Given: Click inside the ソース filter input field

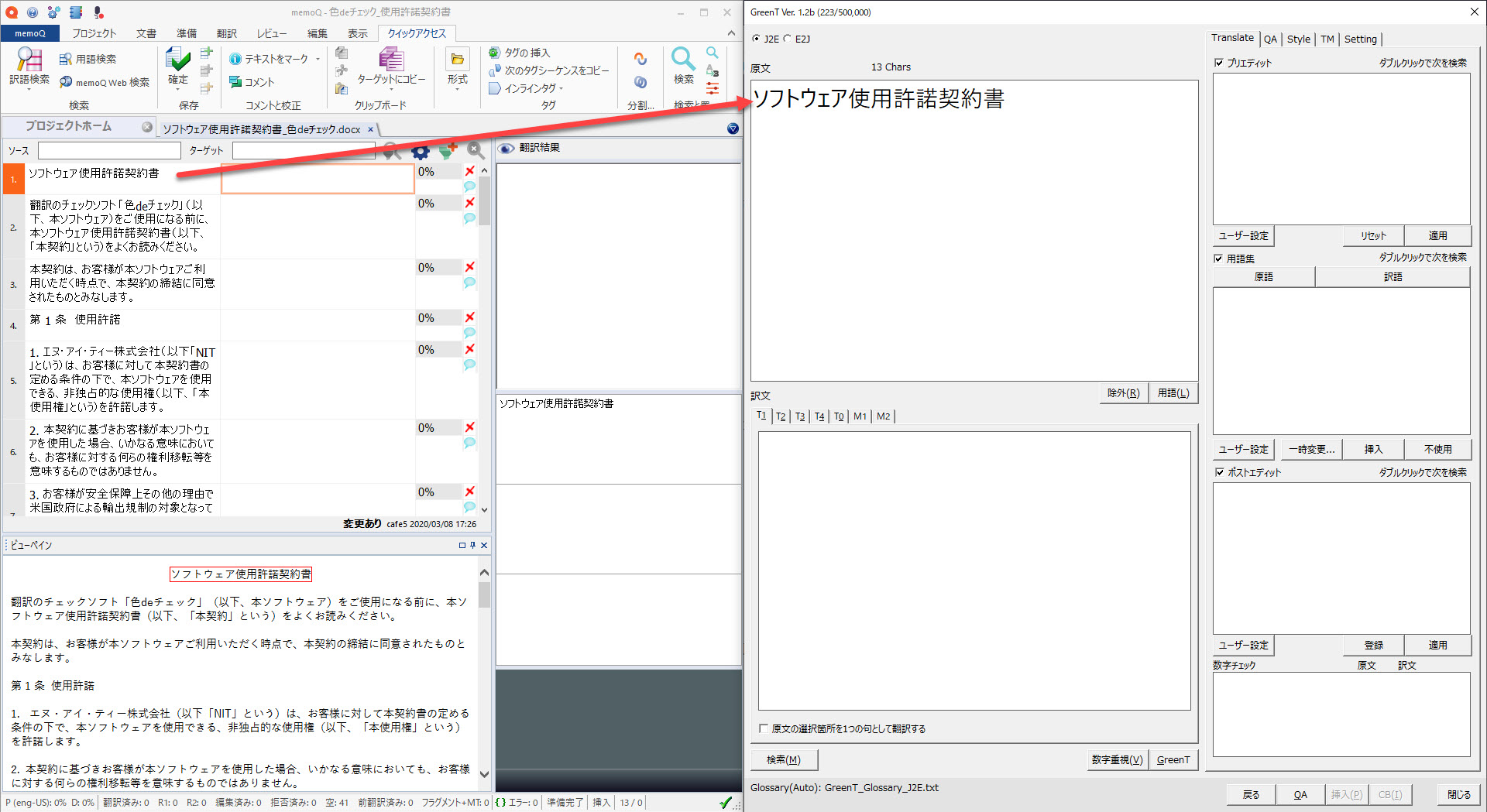Looking at the screenshot, I should click(x=109, y=151).
